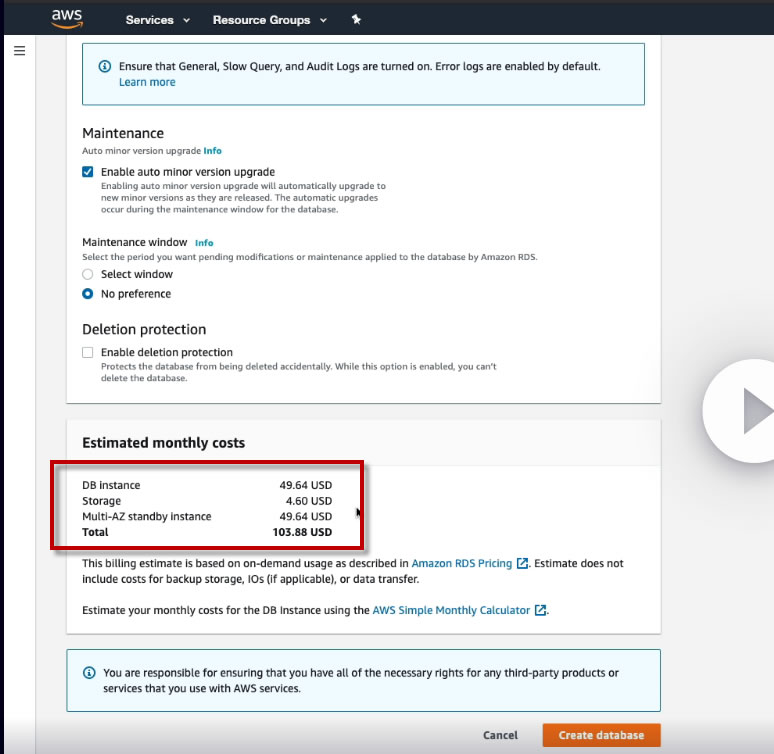Click the pin shortcut icon in header

pyautogui.click(x=356, y=19)
